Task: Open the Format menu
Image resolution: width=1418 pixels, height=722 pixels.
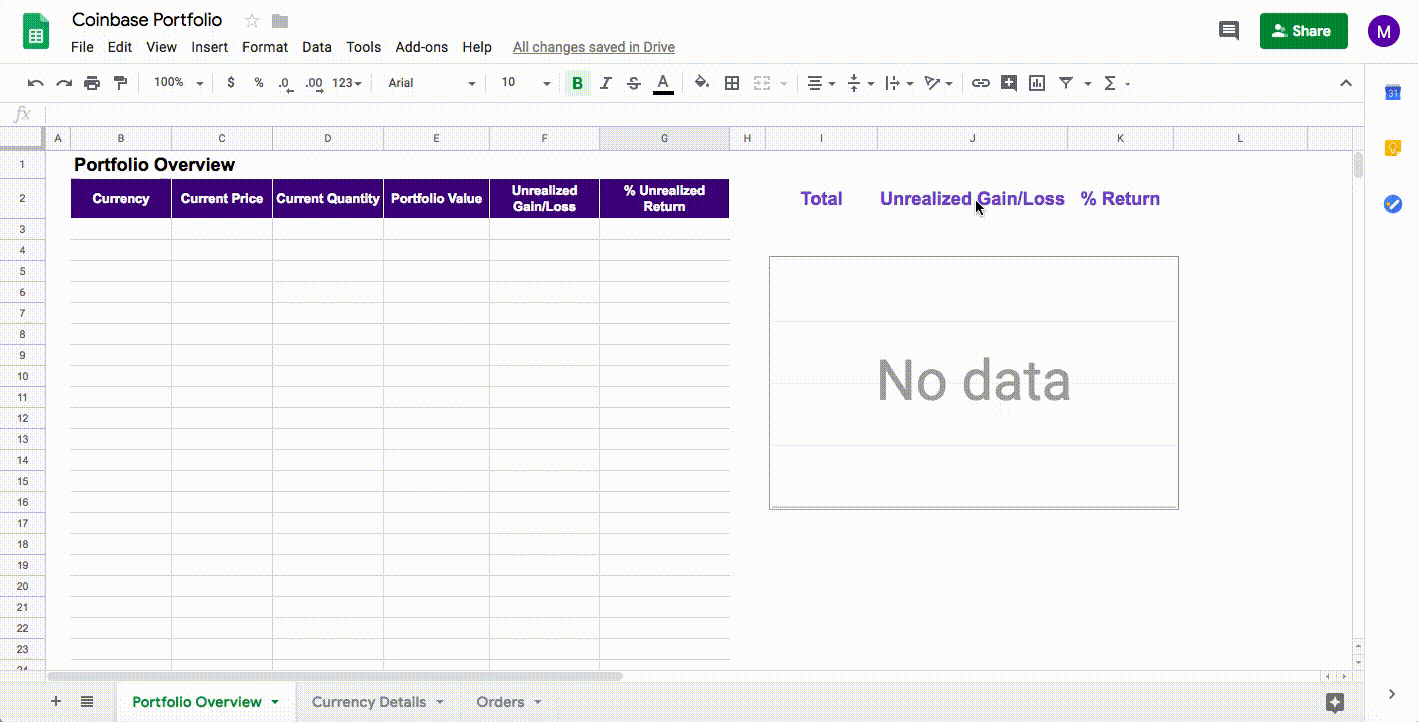Action: point(265,47)
